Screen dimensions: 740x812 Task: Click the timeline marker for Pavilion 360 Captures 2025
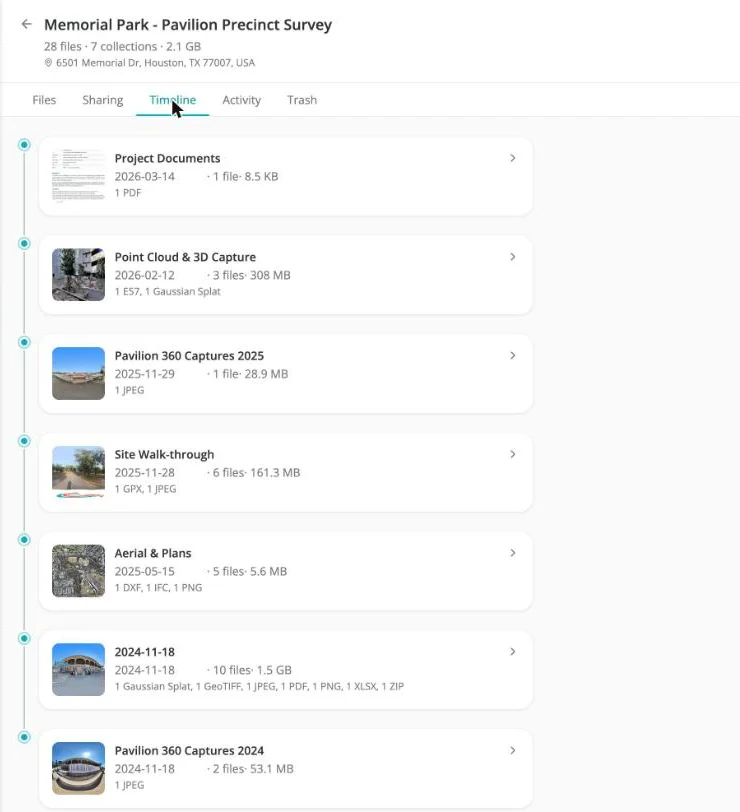pos(24,342)
